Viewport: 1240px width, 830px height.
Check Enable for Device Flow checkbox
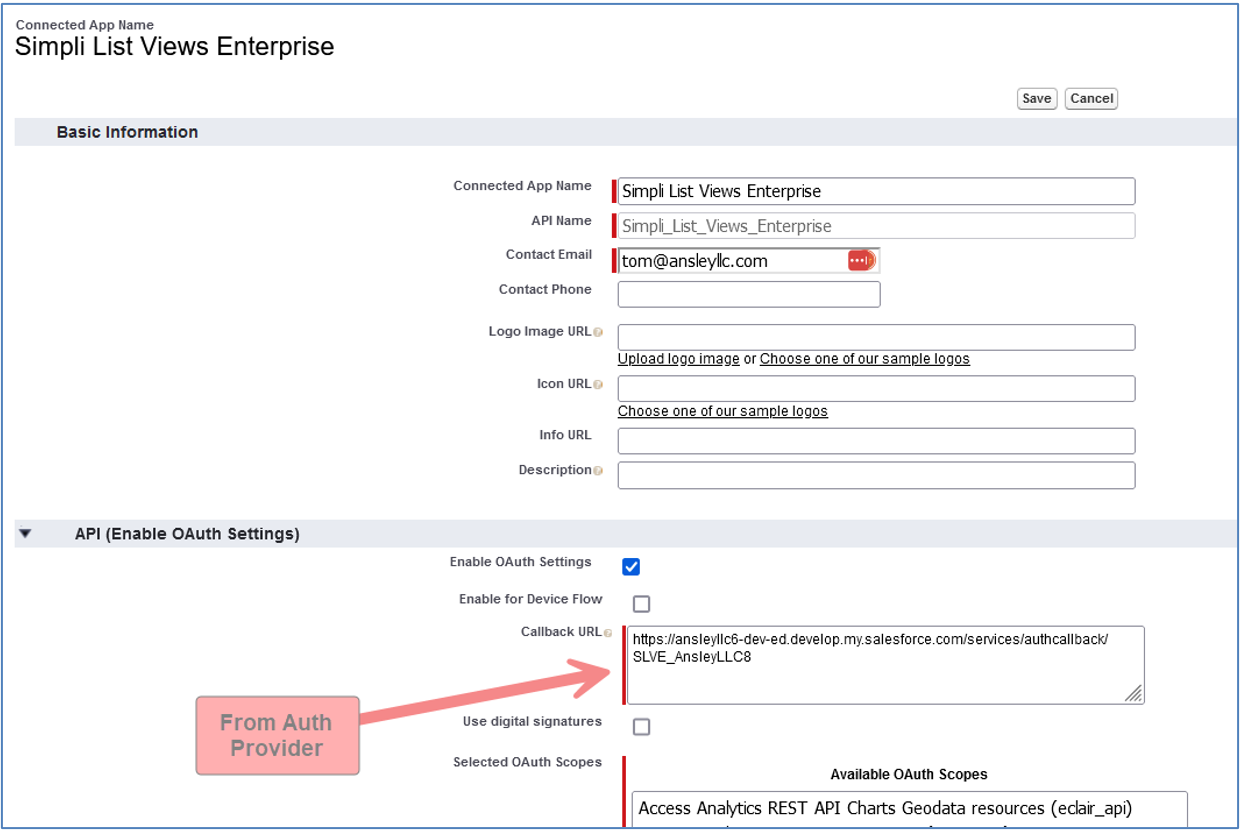click(x=641, y=604)
